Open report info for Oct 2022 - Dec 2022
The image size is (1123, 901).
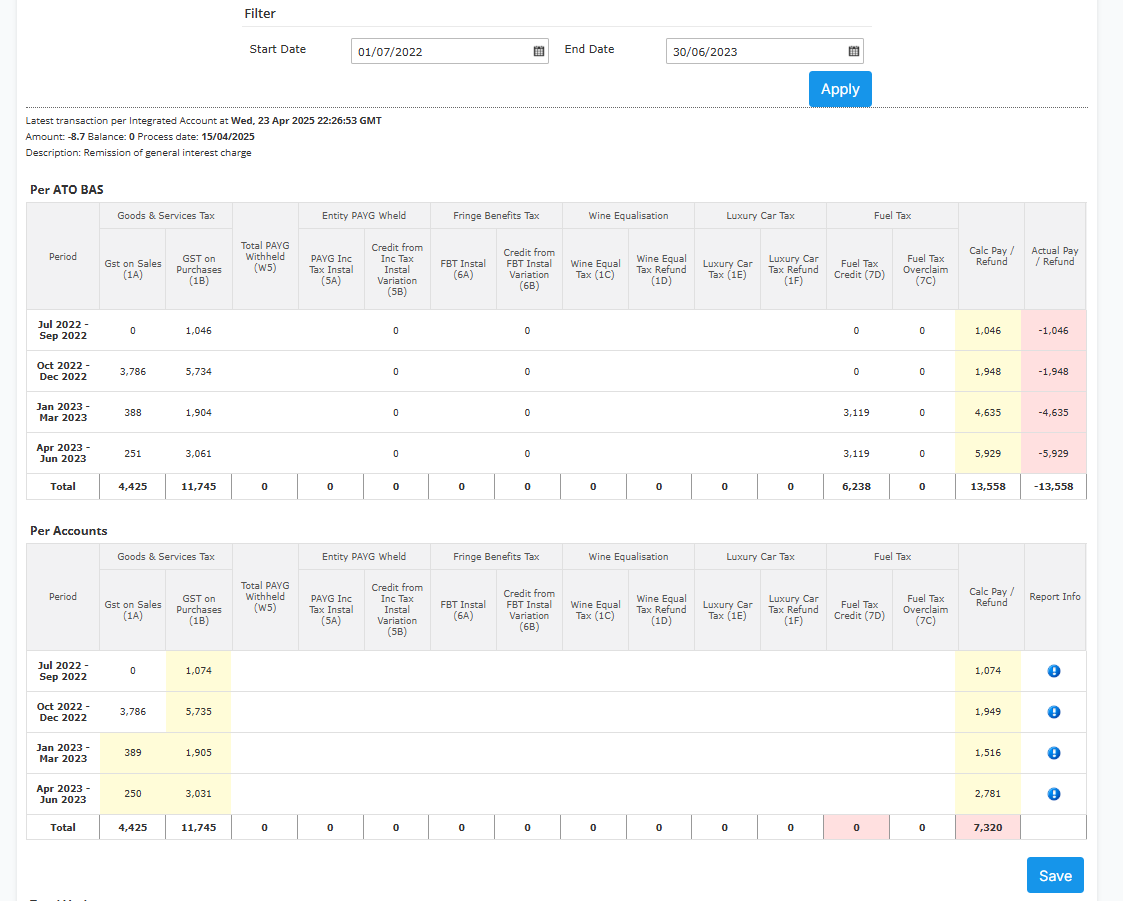[x=1054, y=712]
